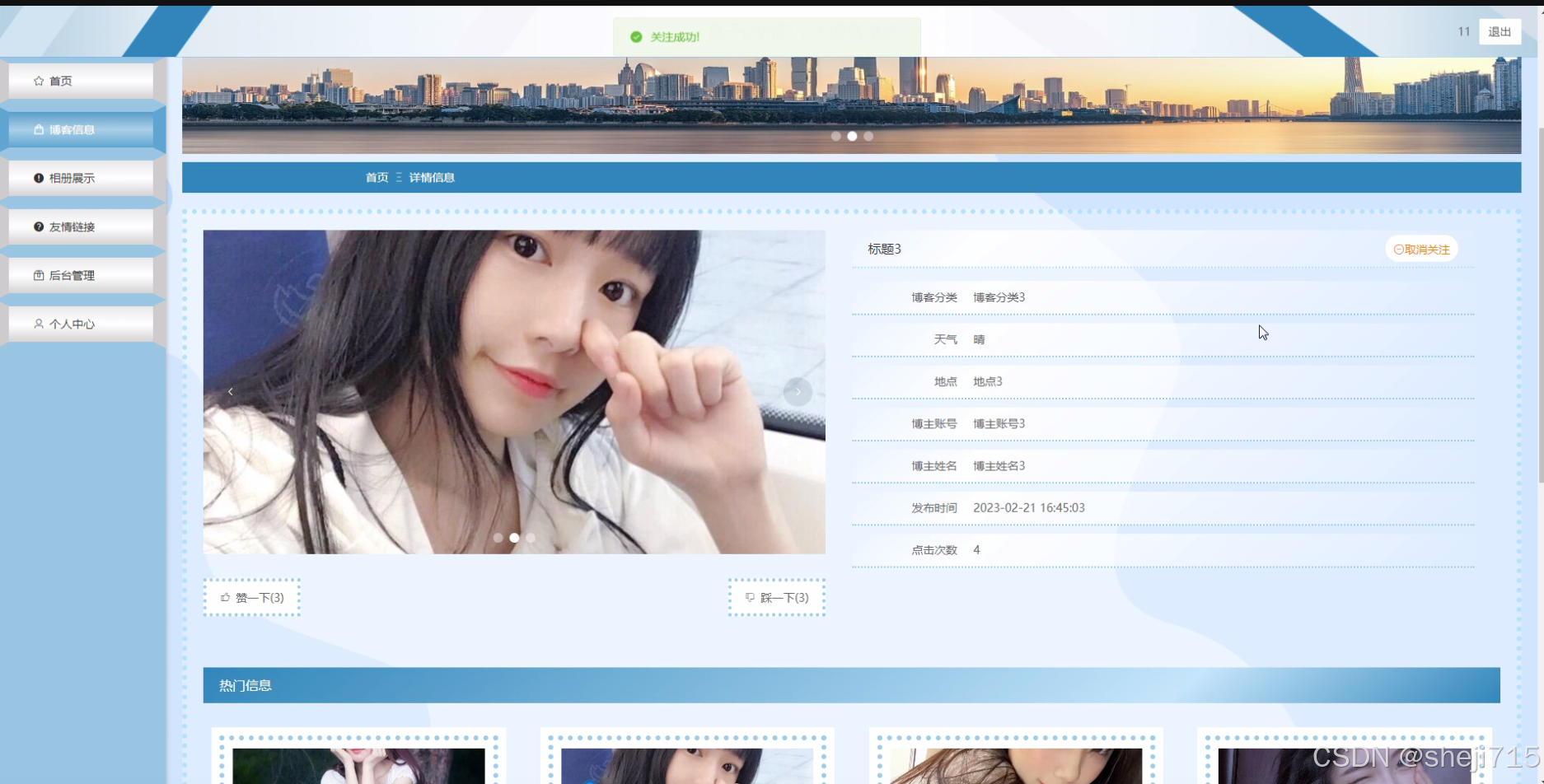This screenshot has width=1544, height=784.
Task: Click the question-mark icon beside 友情链接
Action: coord(38,226)
